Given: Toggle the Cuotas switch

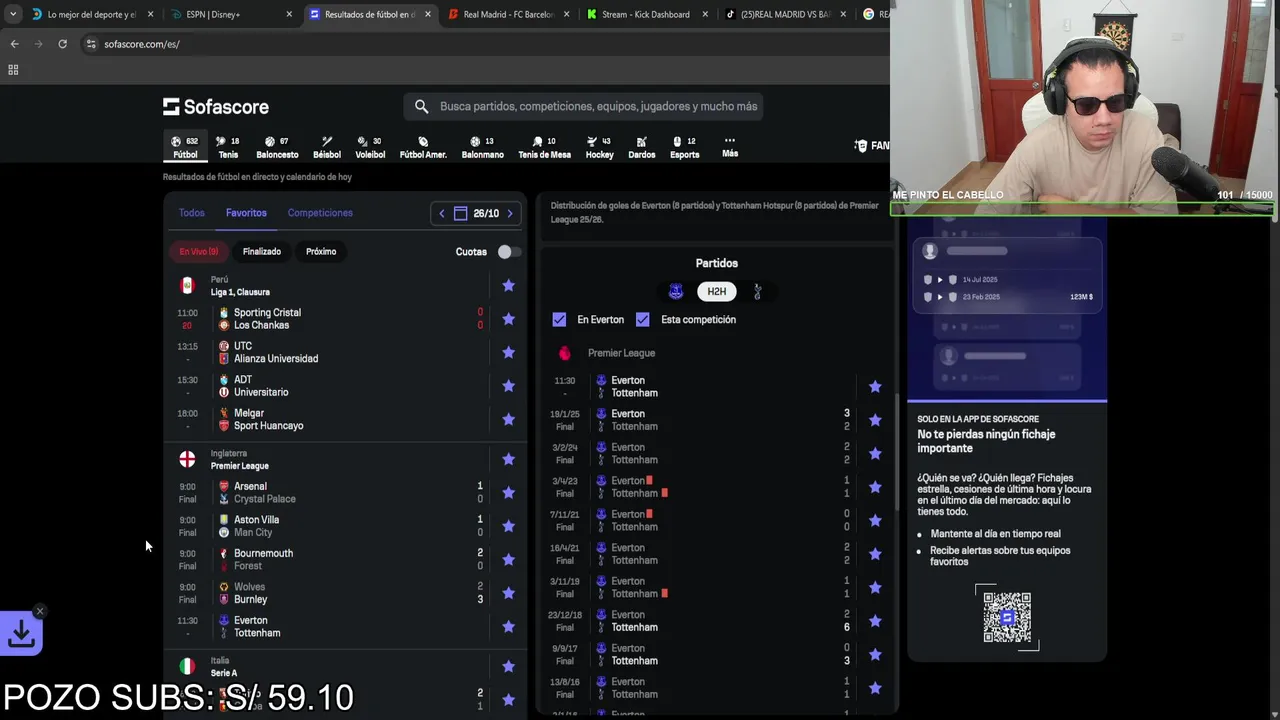Looking at the screenshot, I should point(508,252).
